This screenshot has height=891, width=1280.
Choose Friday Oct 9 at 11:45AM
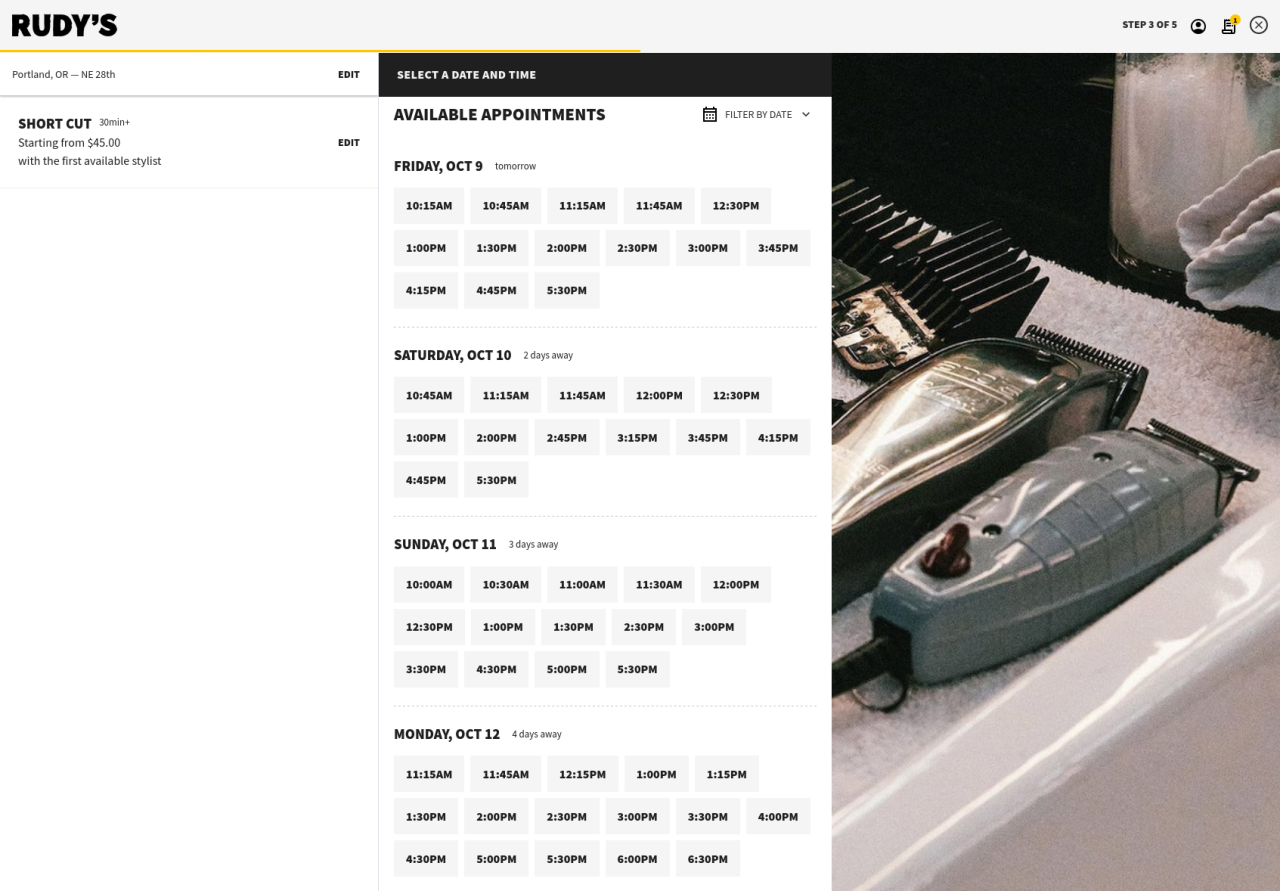659,206
